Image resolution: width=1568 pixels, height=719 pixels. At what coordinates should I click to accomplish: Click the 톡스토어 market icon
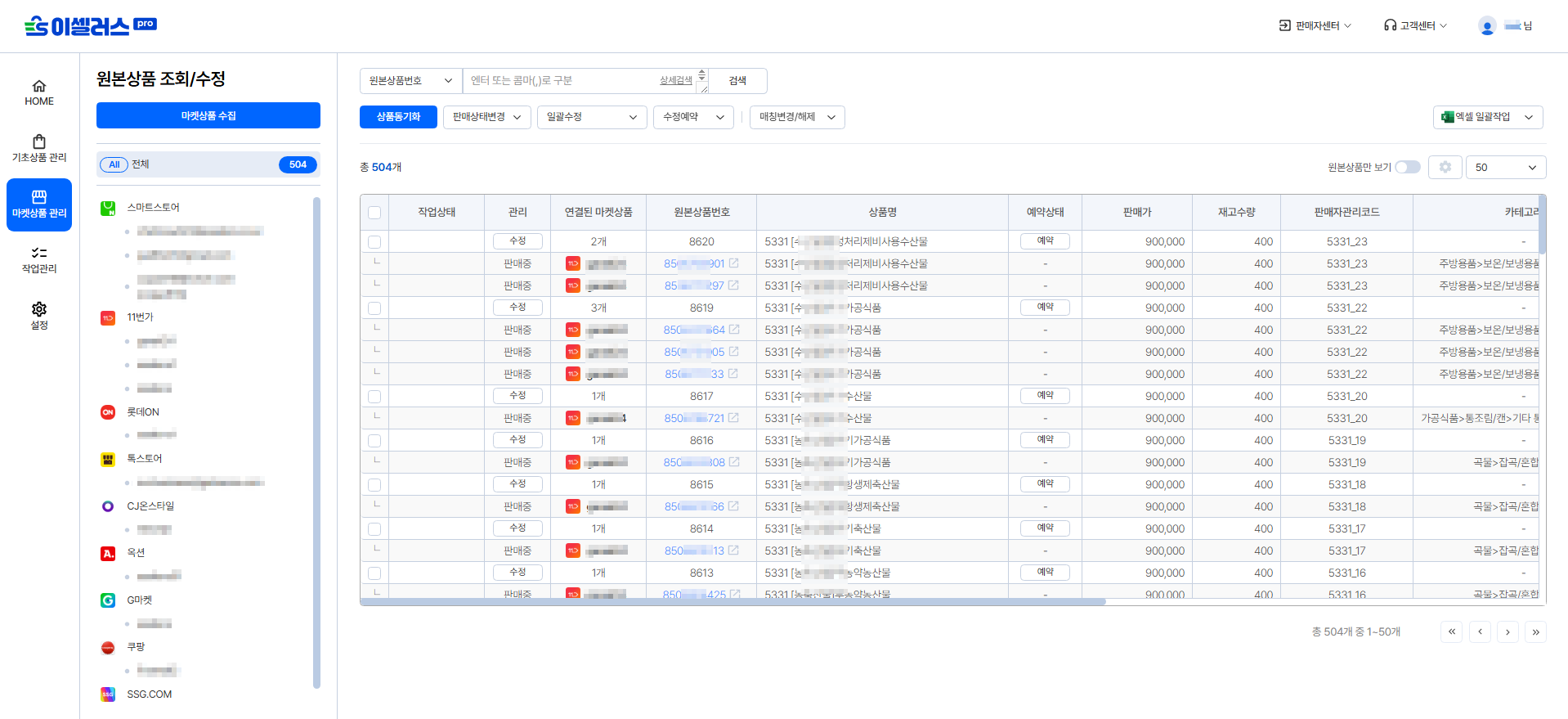click(108, 459)
